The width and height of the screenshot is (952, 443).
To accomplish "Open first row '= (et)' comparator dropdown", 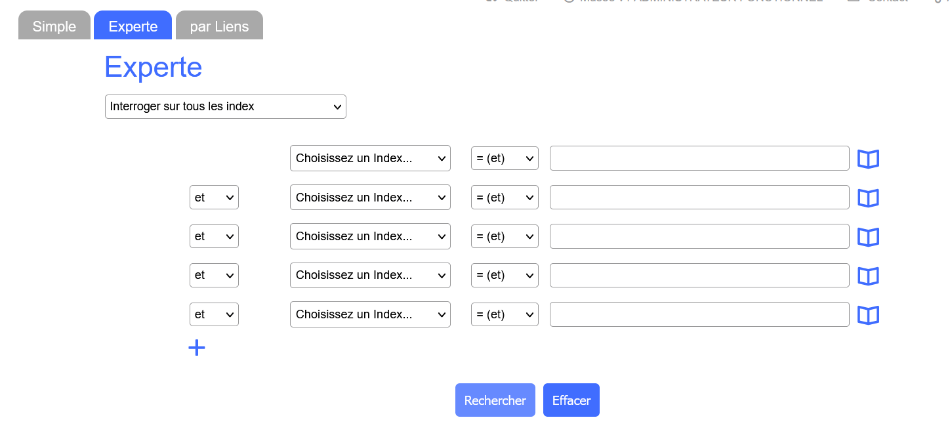I will click(x=505, y=159).
